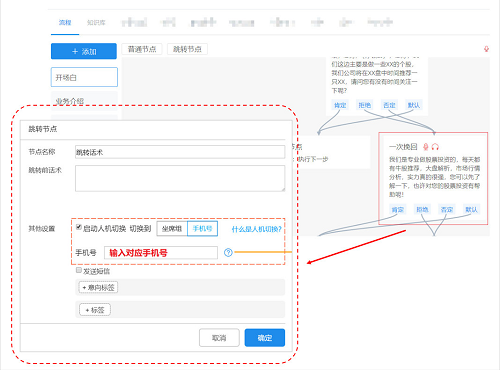Click 否定 branch on the upper node
This screenshot has width=500, height=370.
389,105
